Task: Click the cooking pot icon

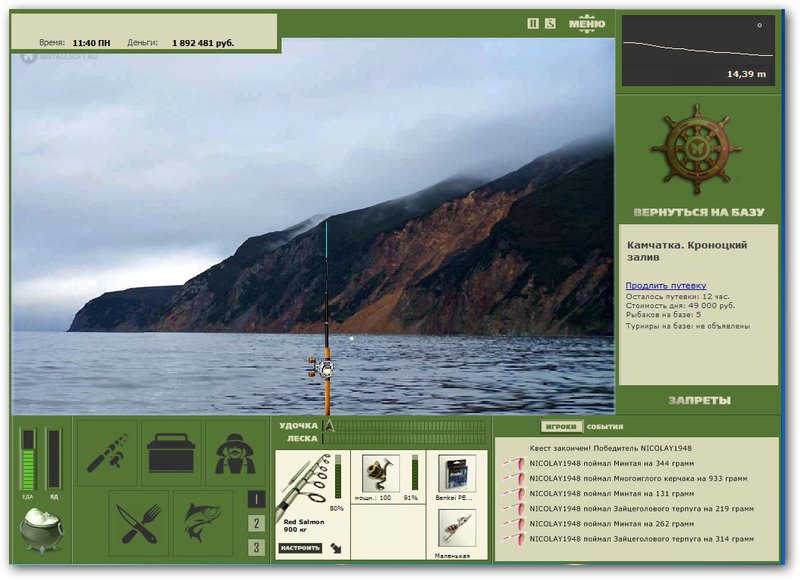Action: 42,532
